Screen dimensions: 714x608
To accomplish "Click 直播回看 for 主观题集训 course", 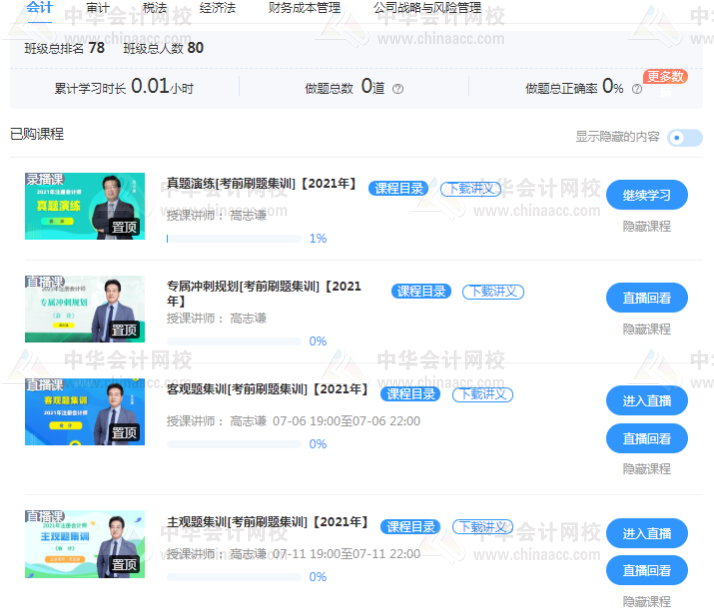I will (646, 570).
